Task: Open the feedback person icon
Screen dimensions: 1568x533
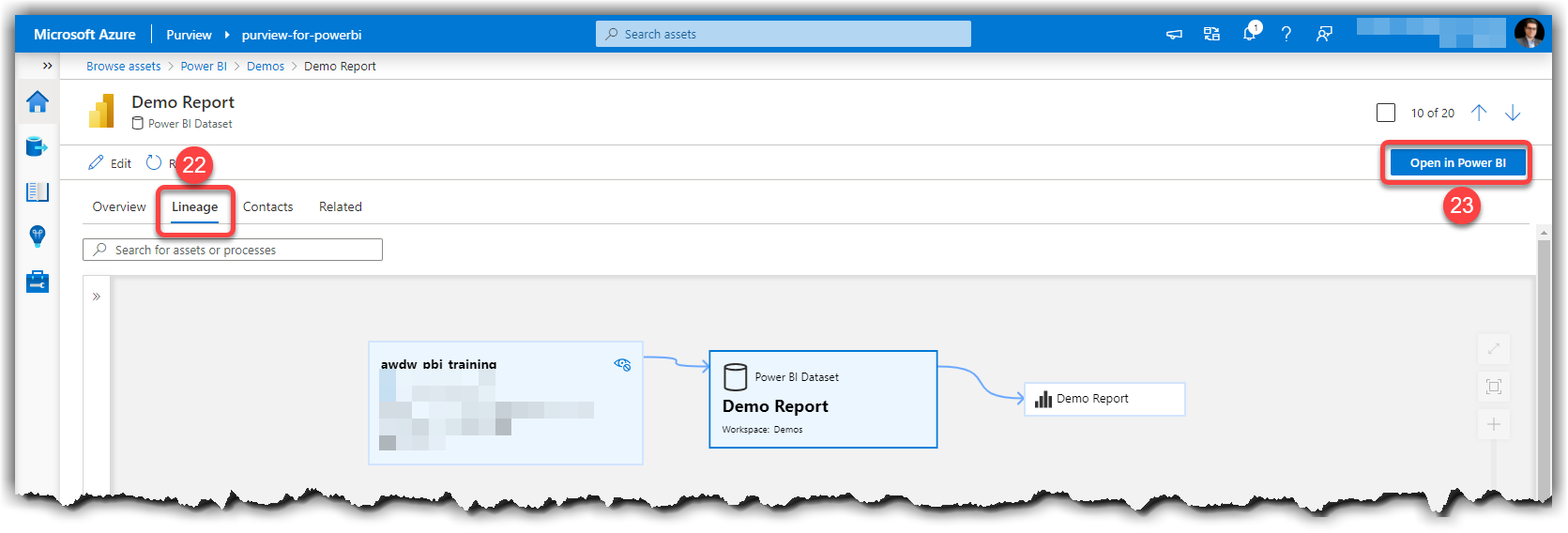Action: [x=1324, y=34]
